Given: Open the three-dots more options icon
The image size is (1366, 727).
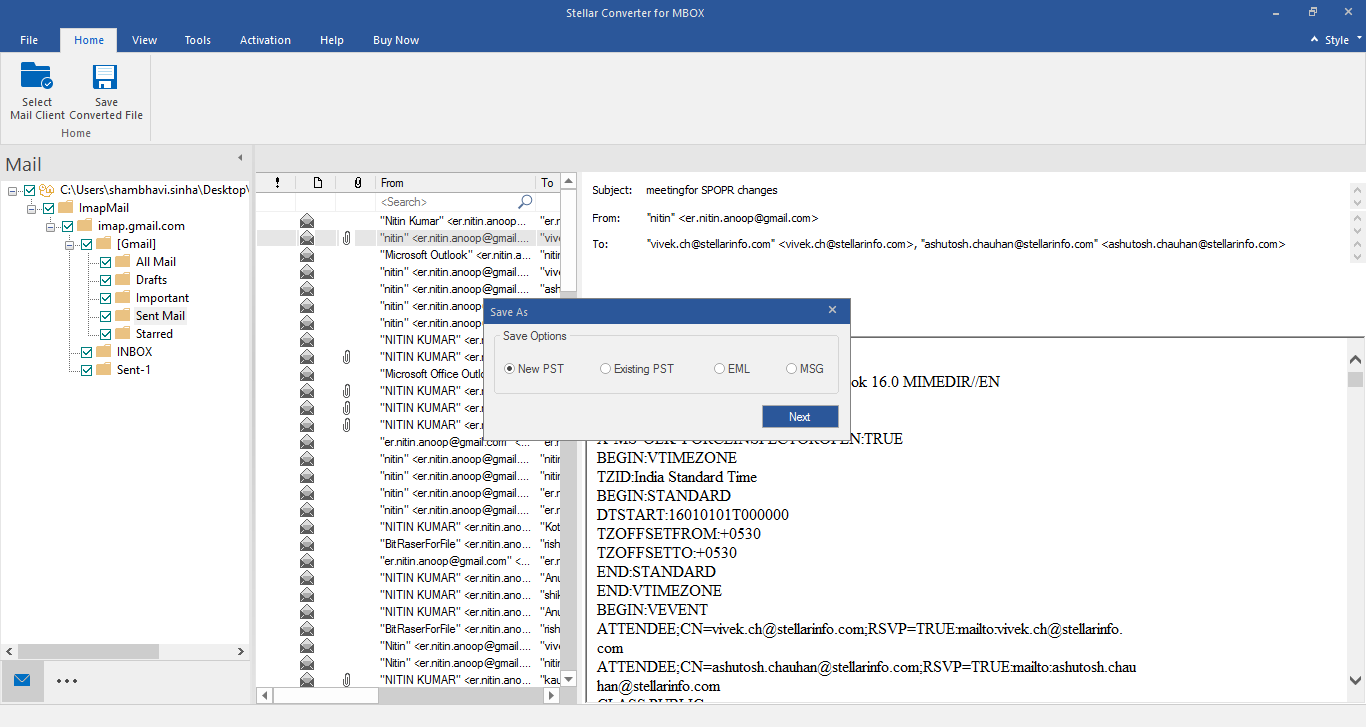Looking at the screenshot, I should [67, 681].
